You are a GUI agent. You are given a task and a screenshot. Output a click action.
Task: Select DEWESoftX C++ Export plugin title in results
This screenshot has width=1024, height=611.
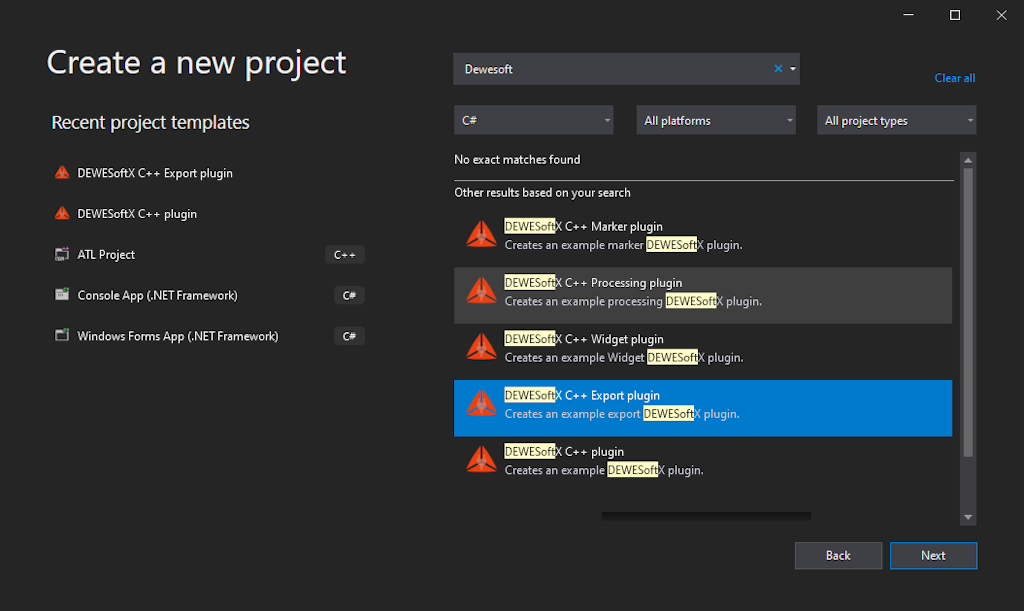pos(582,395)
